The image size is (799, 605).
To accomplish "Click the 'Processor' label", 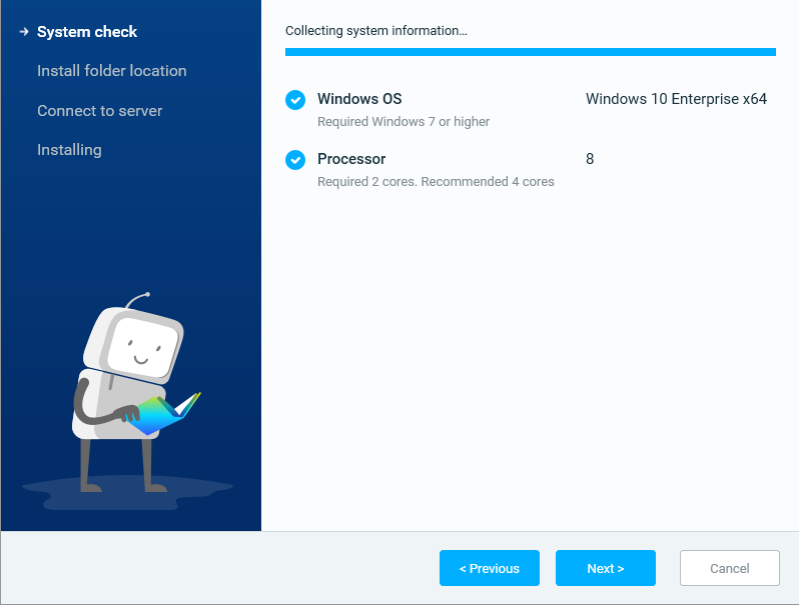I will pyautogui.click(x=352, y=159).
